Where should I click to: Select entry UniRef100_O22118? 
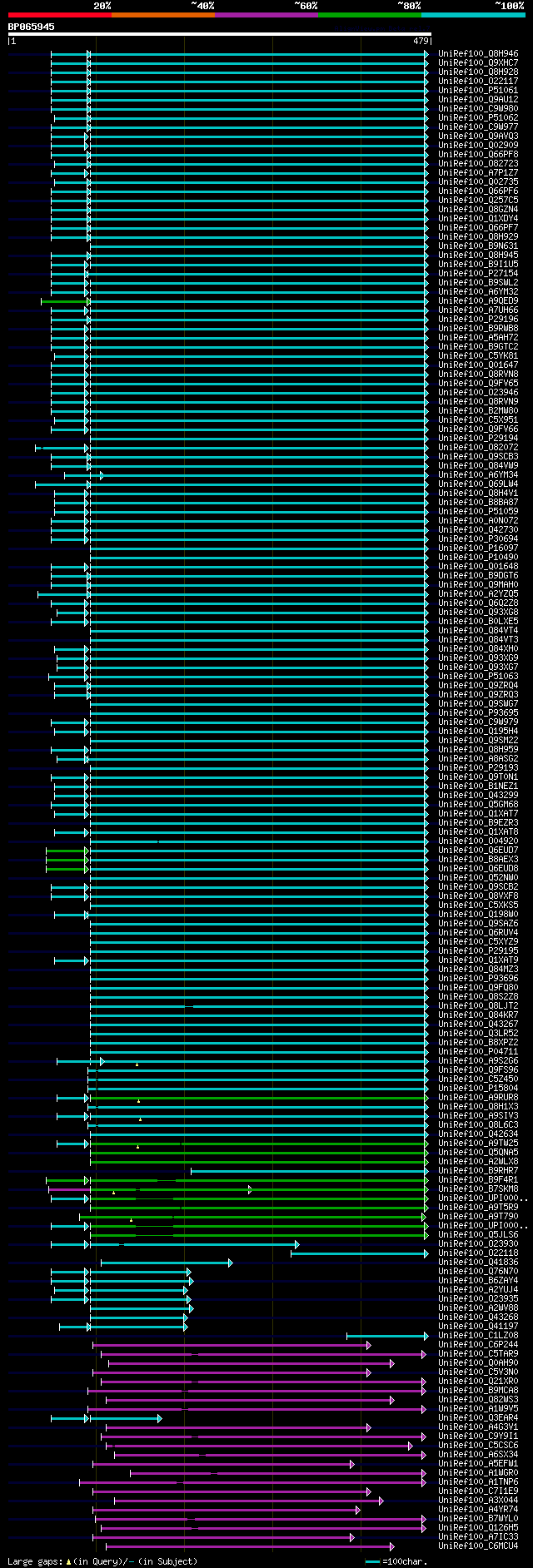(478, 1253)
